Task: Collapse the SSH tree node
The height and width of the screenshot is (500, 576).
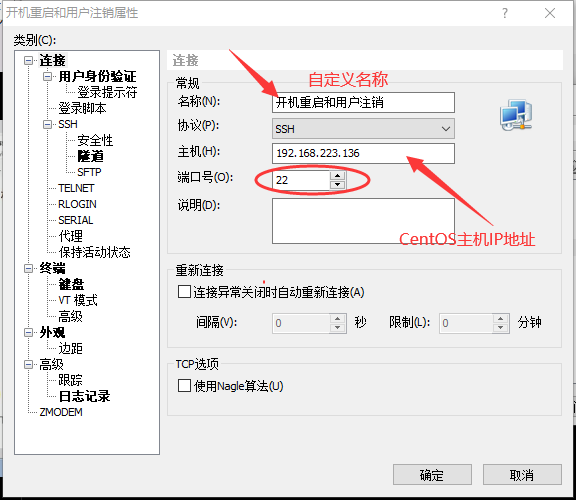Action: point(47,124)
